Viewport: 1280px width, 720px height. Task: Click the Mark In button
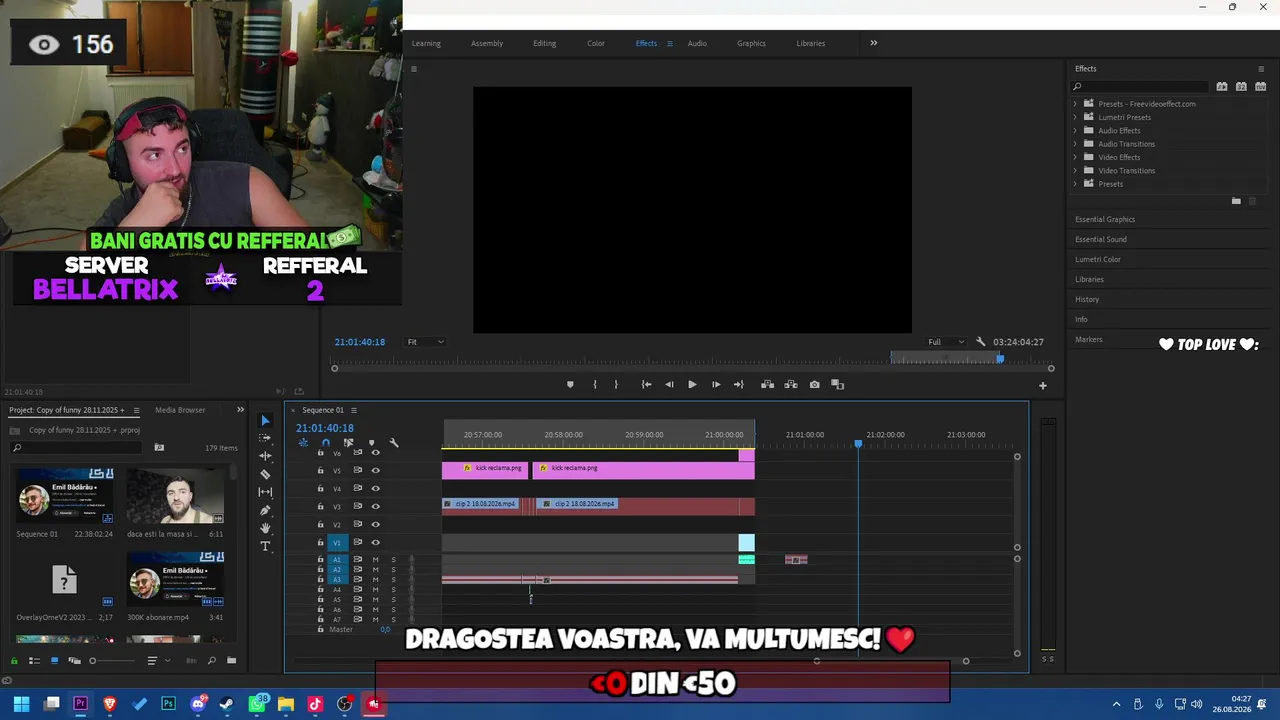click(595, 385)
